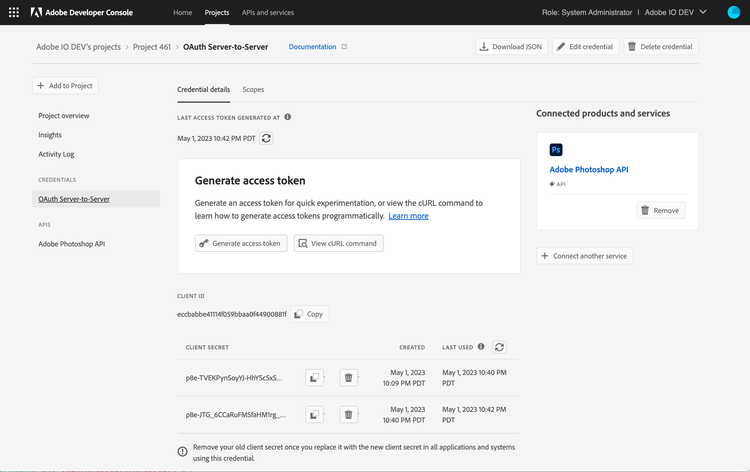Show info for Last Used column
750x472 pixels.
point(481,347)
